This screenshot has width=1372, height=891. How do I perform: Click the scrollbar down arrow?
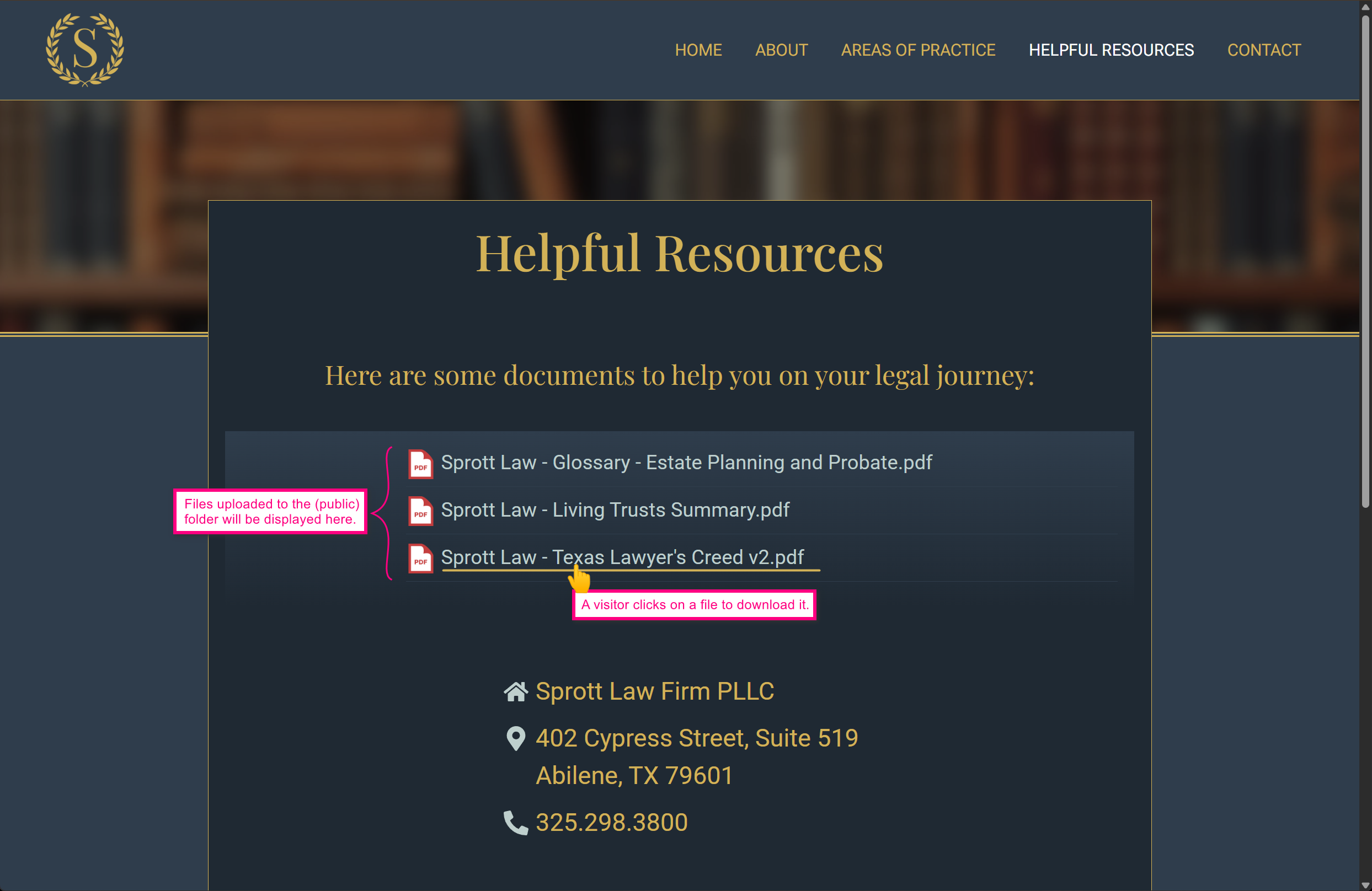click(x=1365, y=885)
